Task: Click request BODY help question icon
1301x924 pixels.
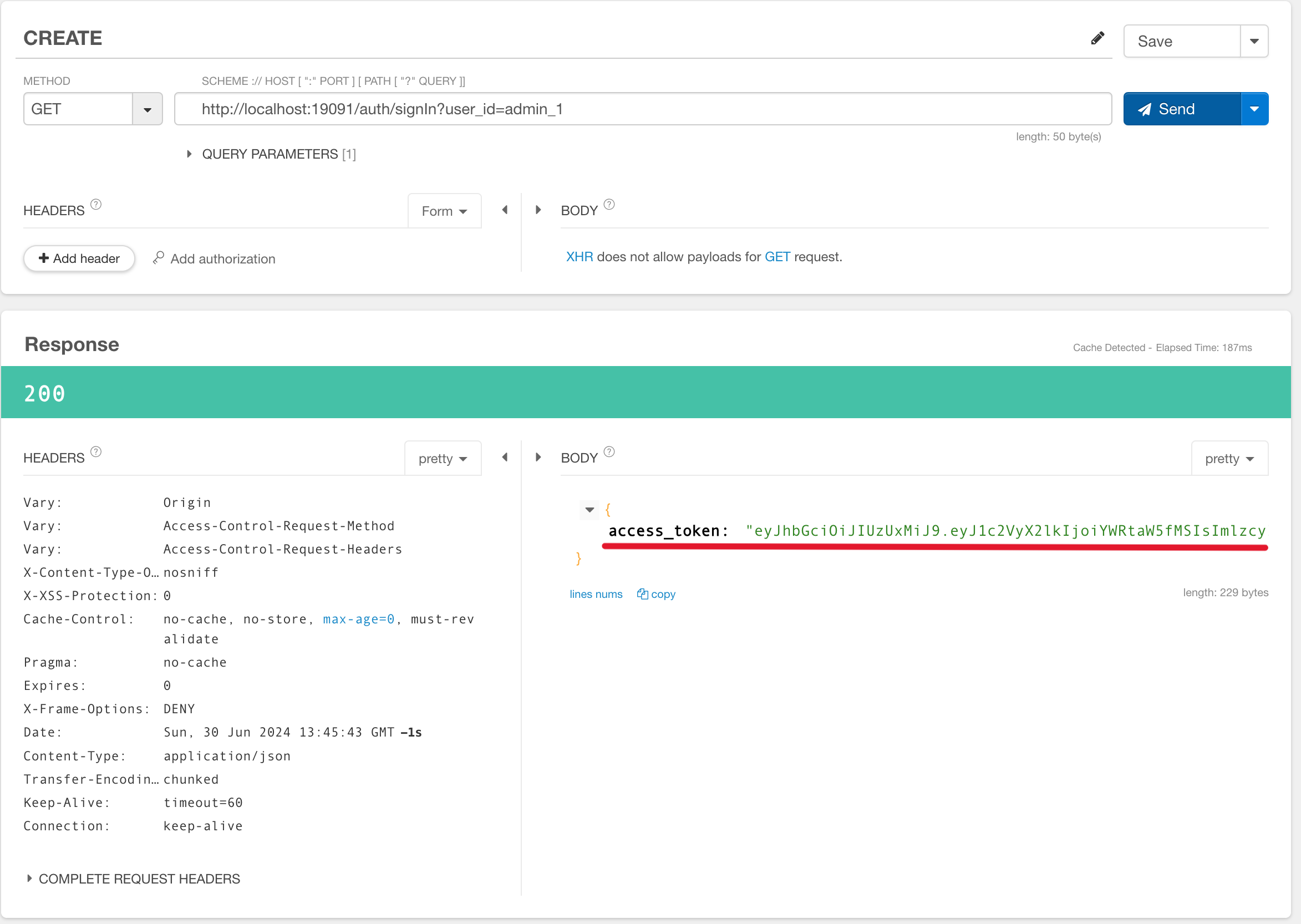Action: pyautogui.click(x=609, y=204)
